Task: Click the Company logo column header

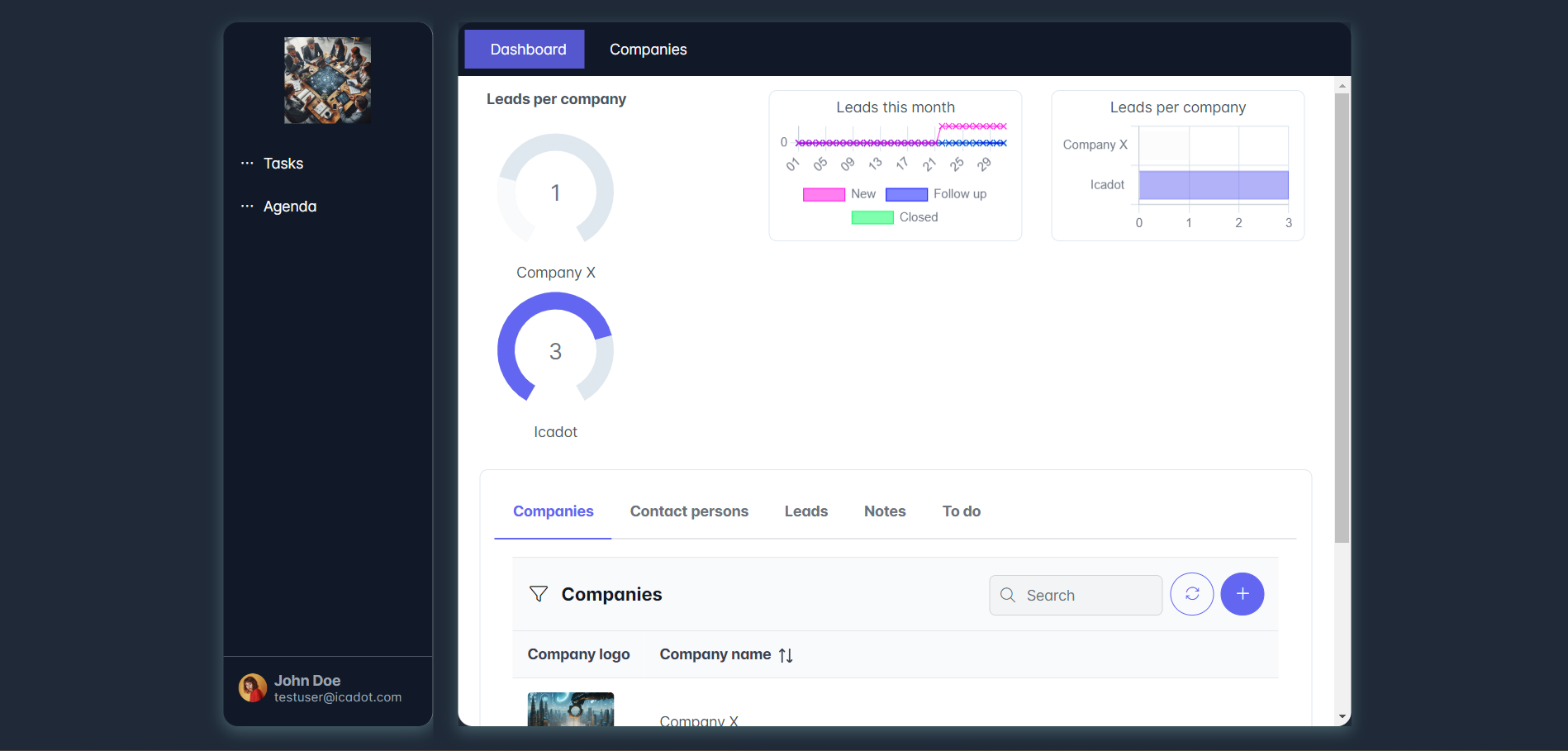Action: pyautogui.click(x=579, y=654)
